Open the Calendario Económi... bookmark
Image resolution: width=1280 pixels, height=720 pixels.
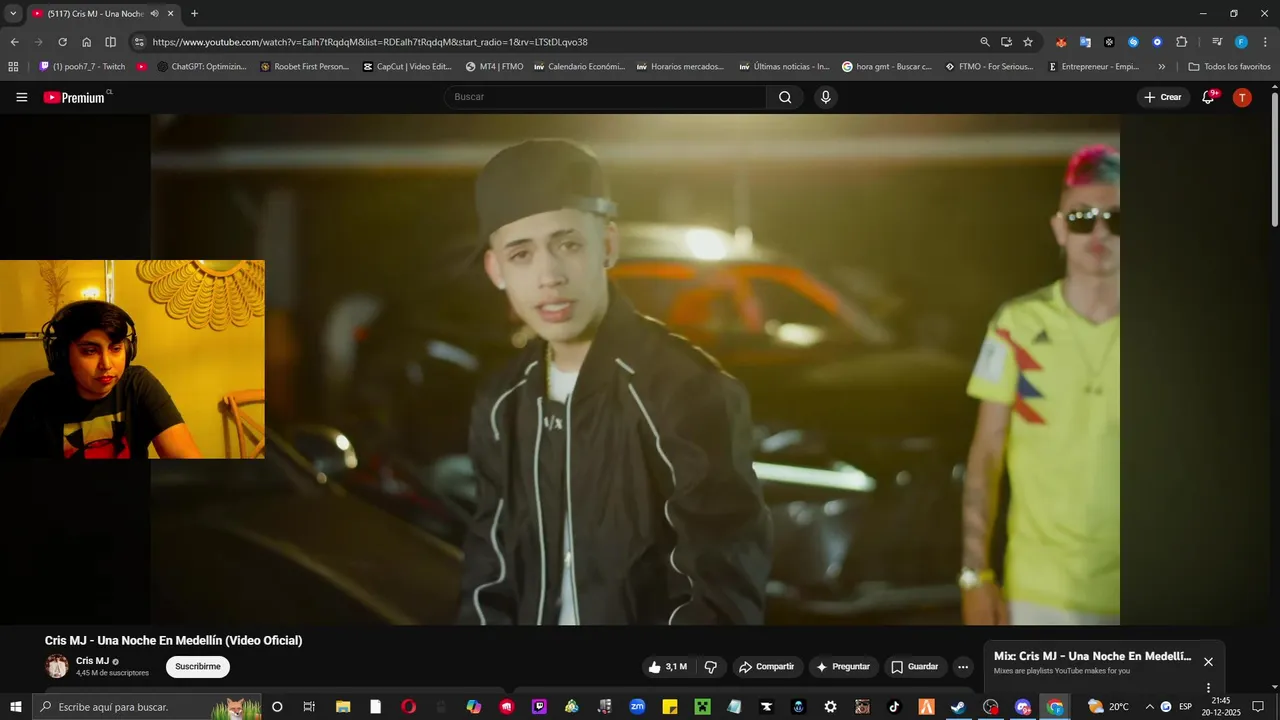coord(580,67)
